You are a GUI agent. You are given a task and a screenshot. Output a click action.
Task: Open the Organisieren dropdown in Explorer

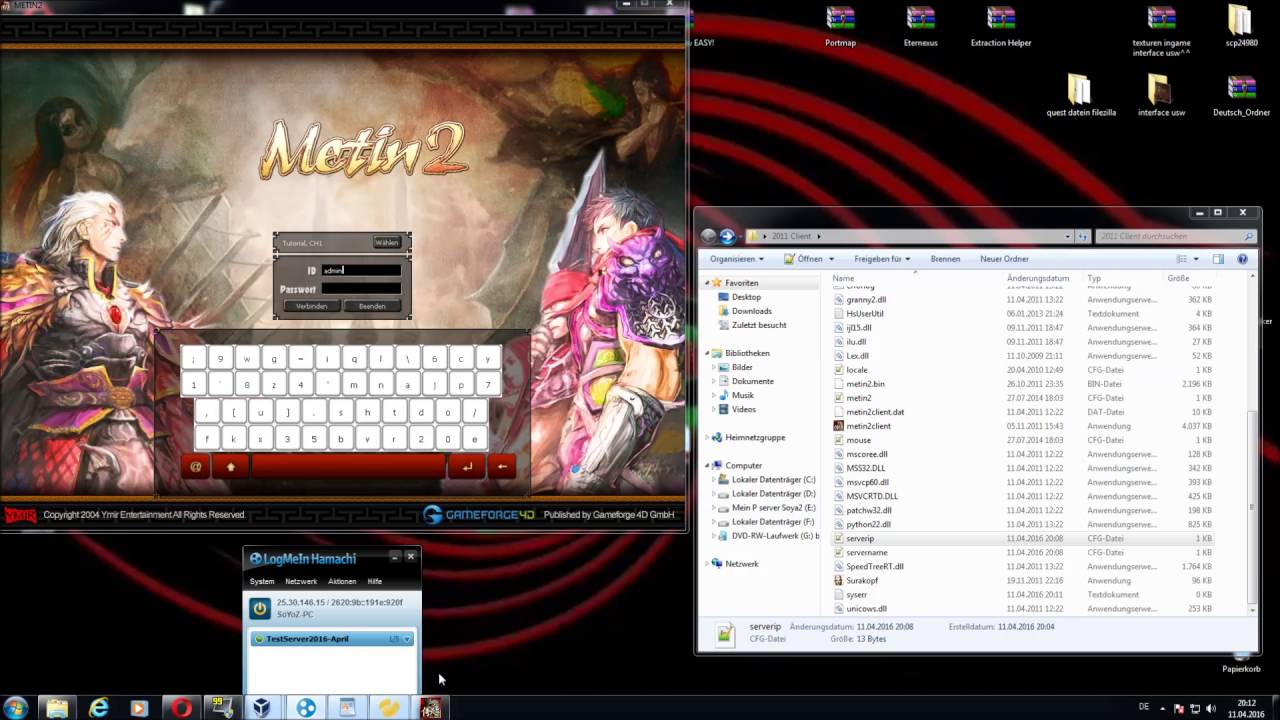(737, 259)
